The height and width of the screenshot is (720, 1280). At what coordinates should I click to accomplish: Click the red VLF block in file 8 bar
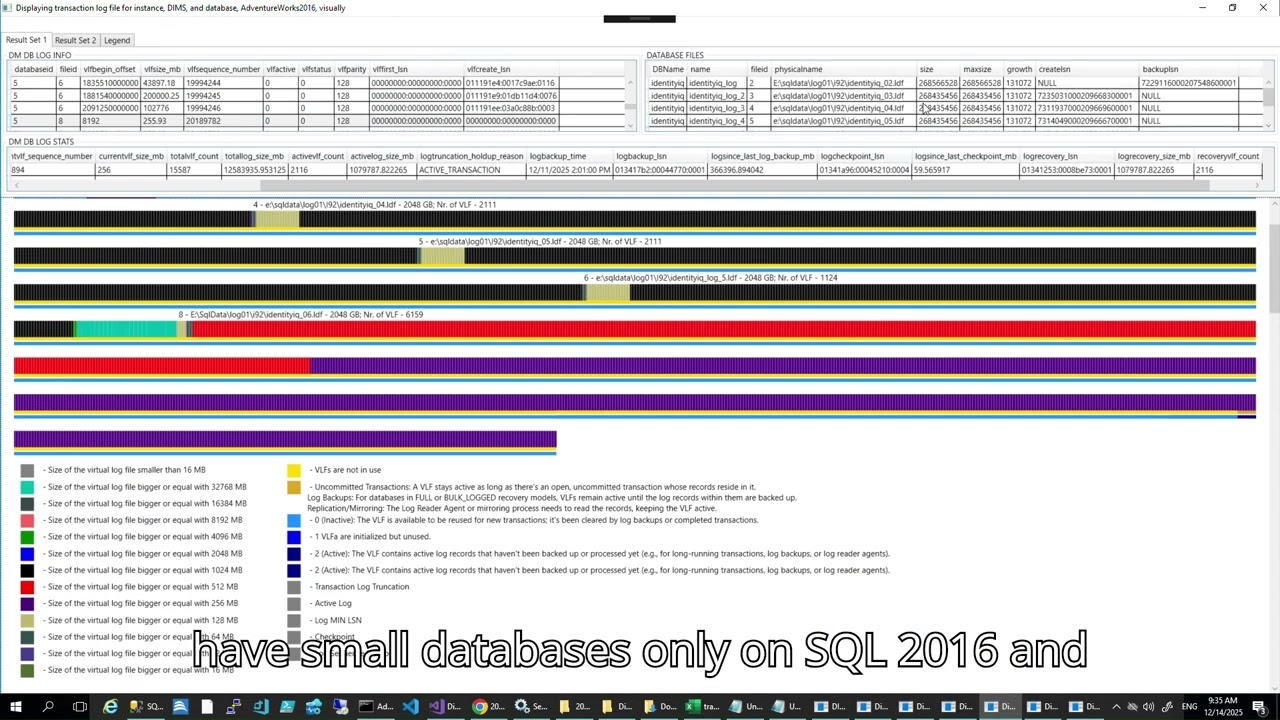(x=722, y=330)
